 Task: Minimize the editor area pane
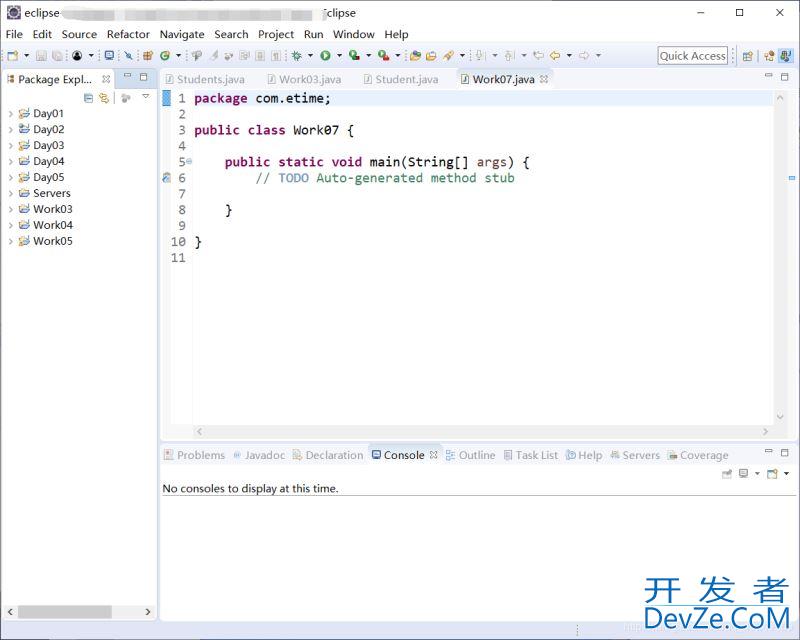pos(768,76)
